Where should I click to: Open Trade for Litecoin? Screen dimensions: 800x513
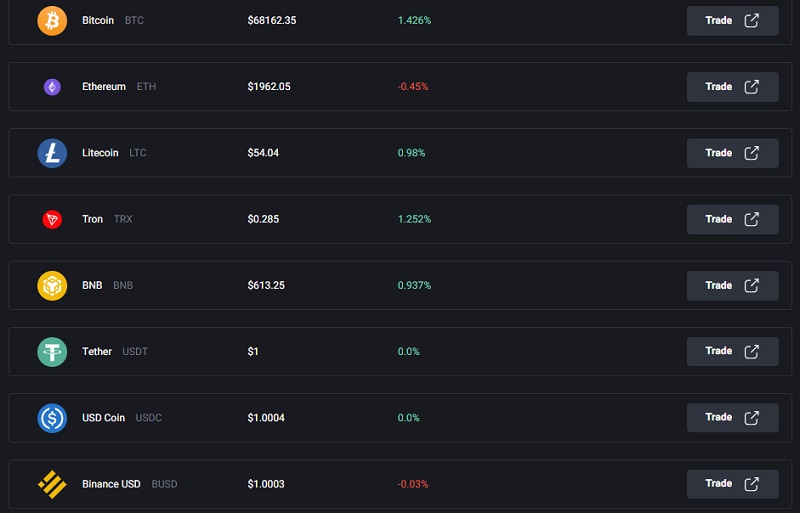coord(732,153)
